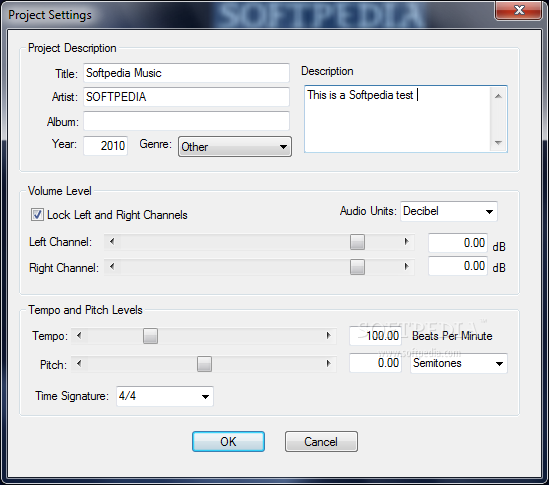Image resolution: width=549 pixels, height=485 pixels.
Task: Click the OK button
Action: (x=228, y=442)
